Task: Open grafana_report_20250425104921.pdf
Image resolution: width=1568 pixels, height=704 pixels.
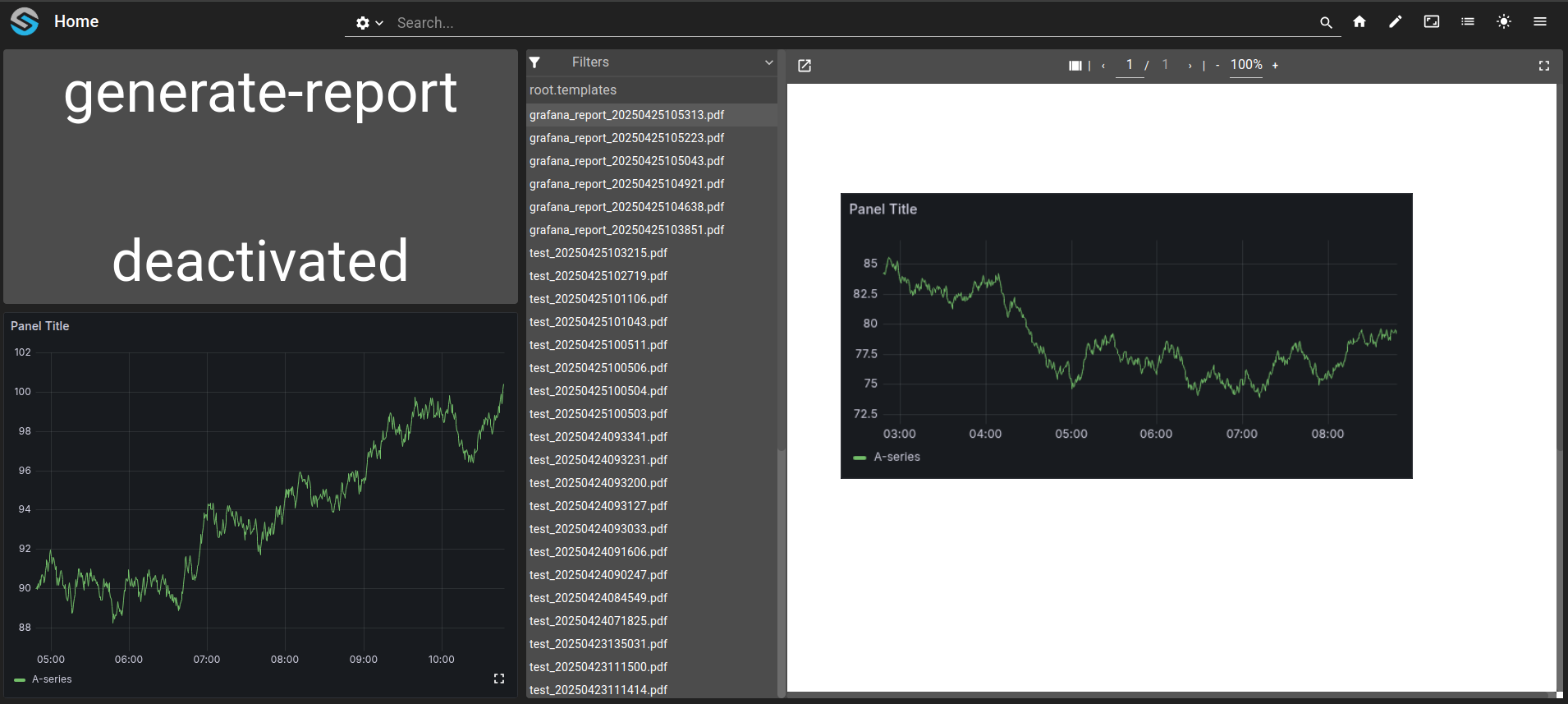Action: click(652, 184)
